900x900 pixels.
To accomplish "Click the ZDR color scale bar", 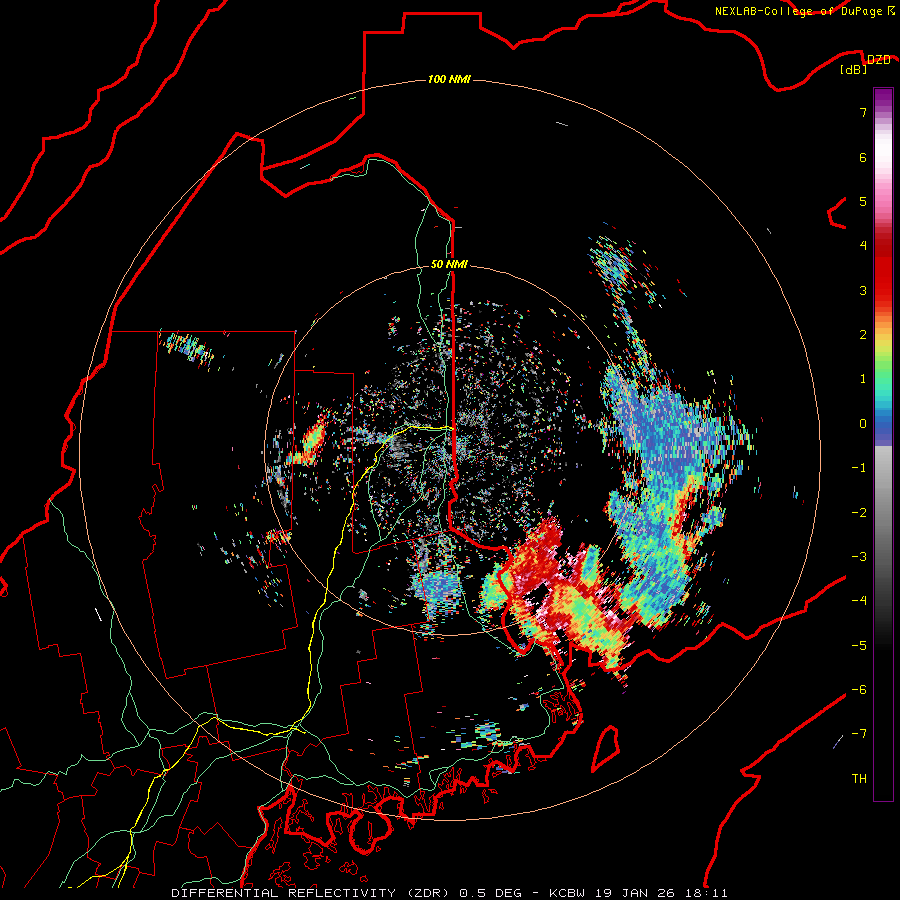I will [883, 444].
